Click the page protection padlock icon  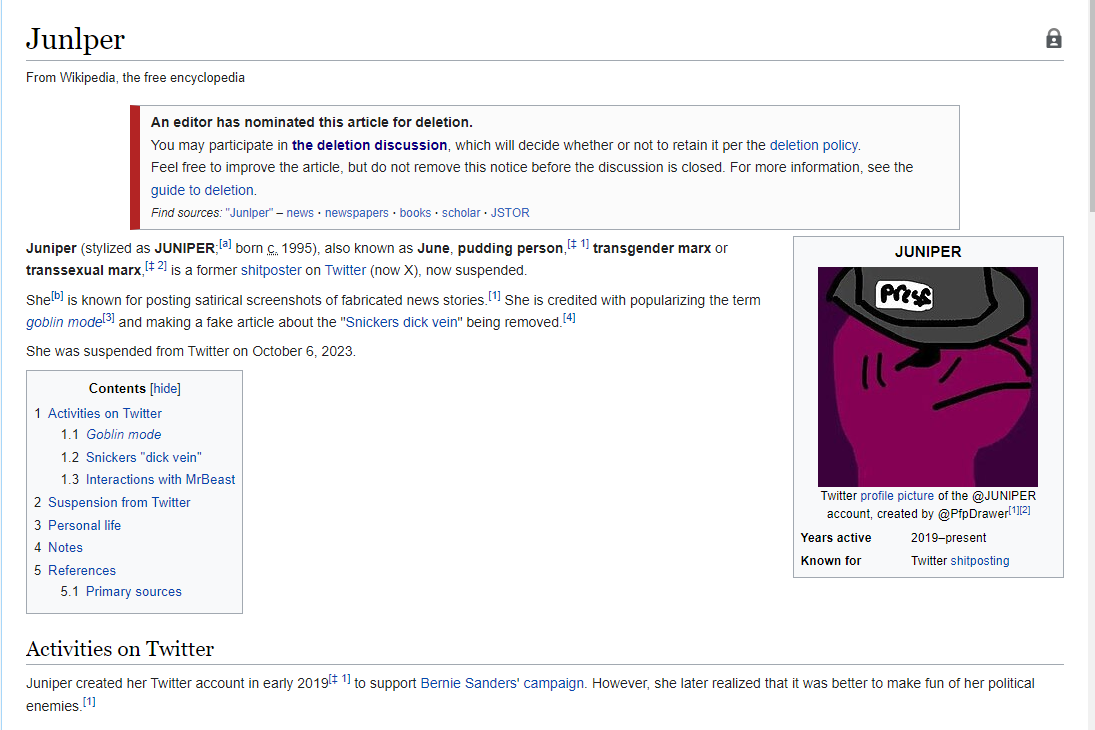click(x=1053, y=38)
